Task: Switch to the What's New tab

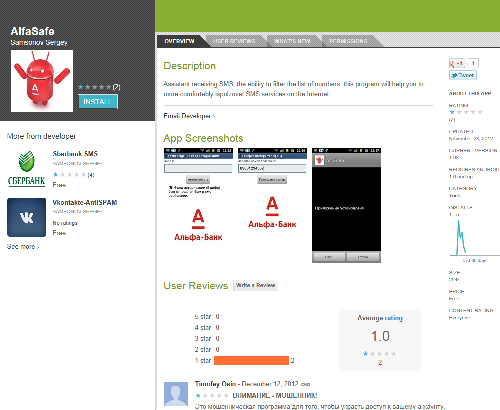Action: tap(292, 41)
